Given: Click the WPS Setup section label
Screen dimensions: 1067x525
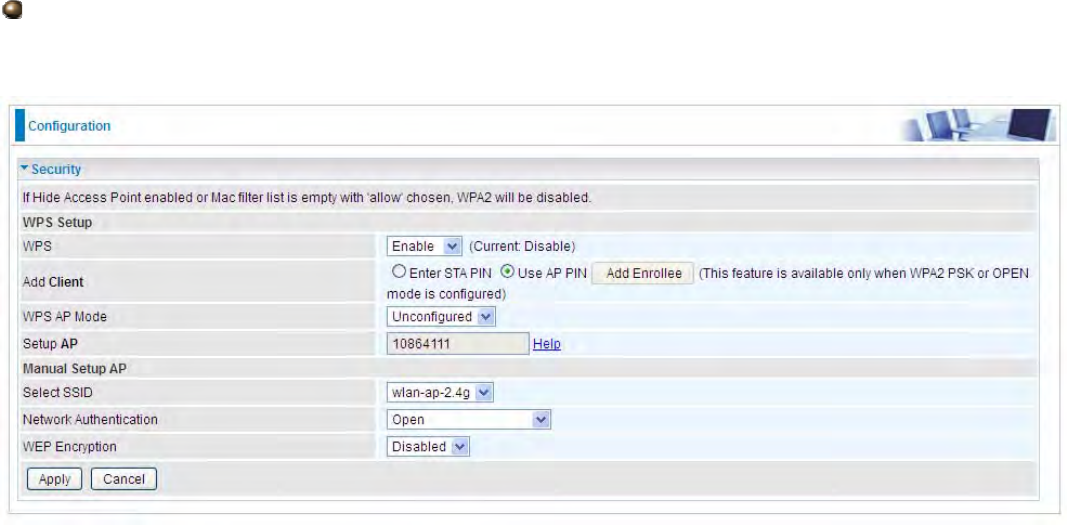Looking at the screenshot, I should 57,222.
